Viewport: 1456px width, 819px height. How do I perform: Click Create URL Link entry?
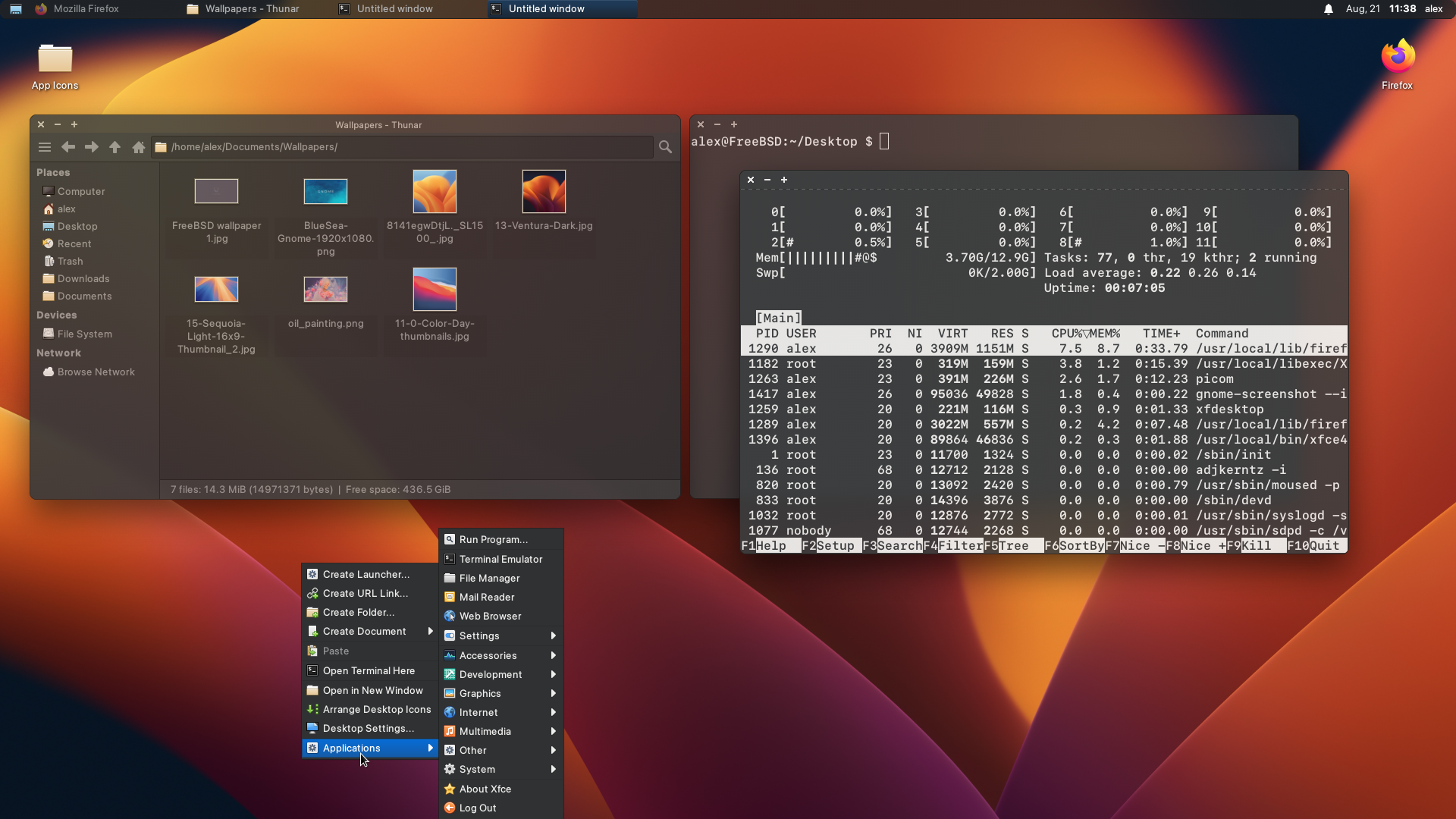coord(370,594)
